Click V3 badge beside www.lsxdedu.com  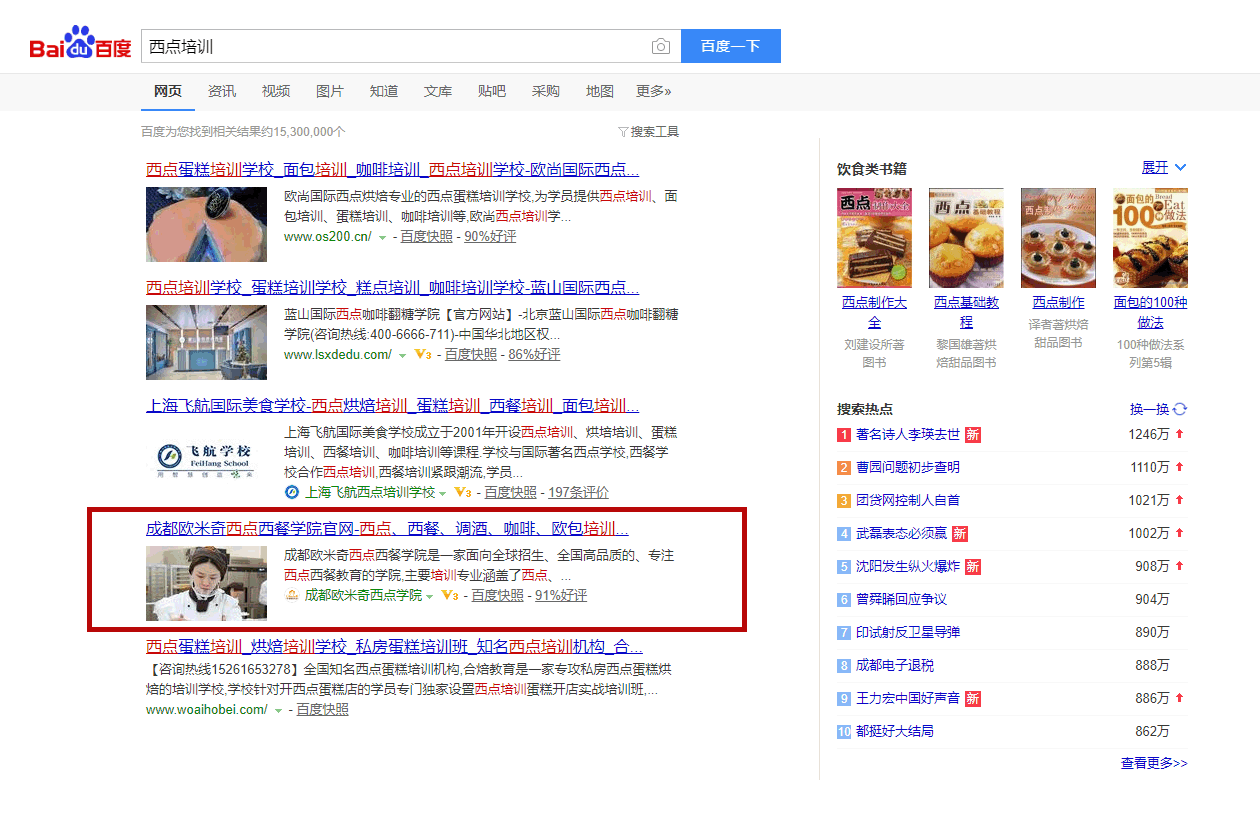click(423, 354)
